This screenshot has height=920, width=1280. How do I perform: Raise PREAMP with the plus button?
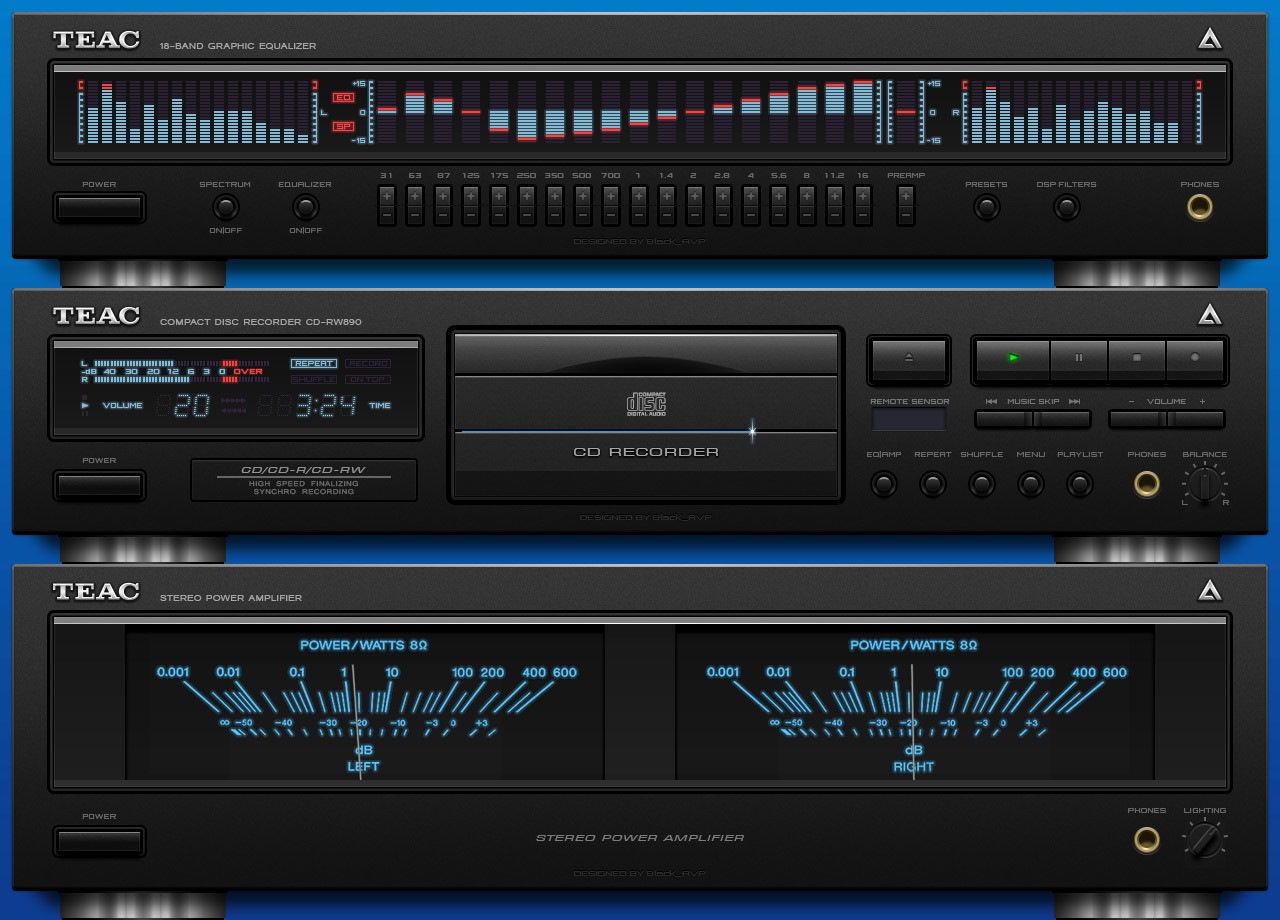click(906, 195)
